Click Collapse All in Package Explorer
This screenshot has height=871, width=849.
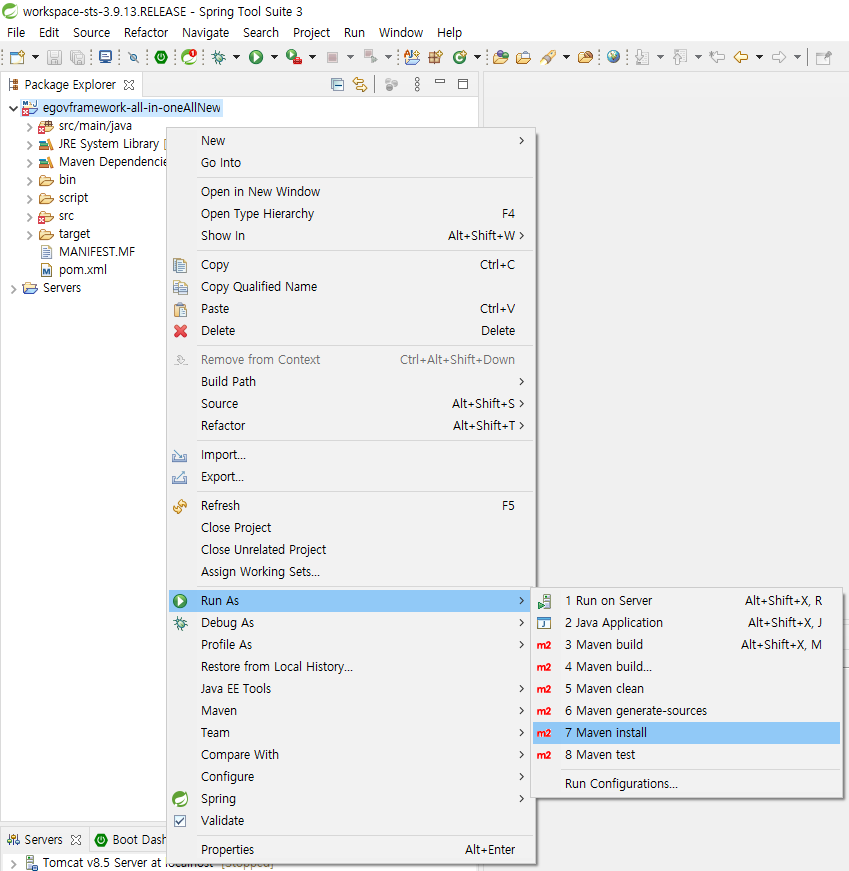337,85
